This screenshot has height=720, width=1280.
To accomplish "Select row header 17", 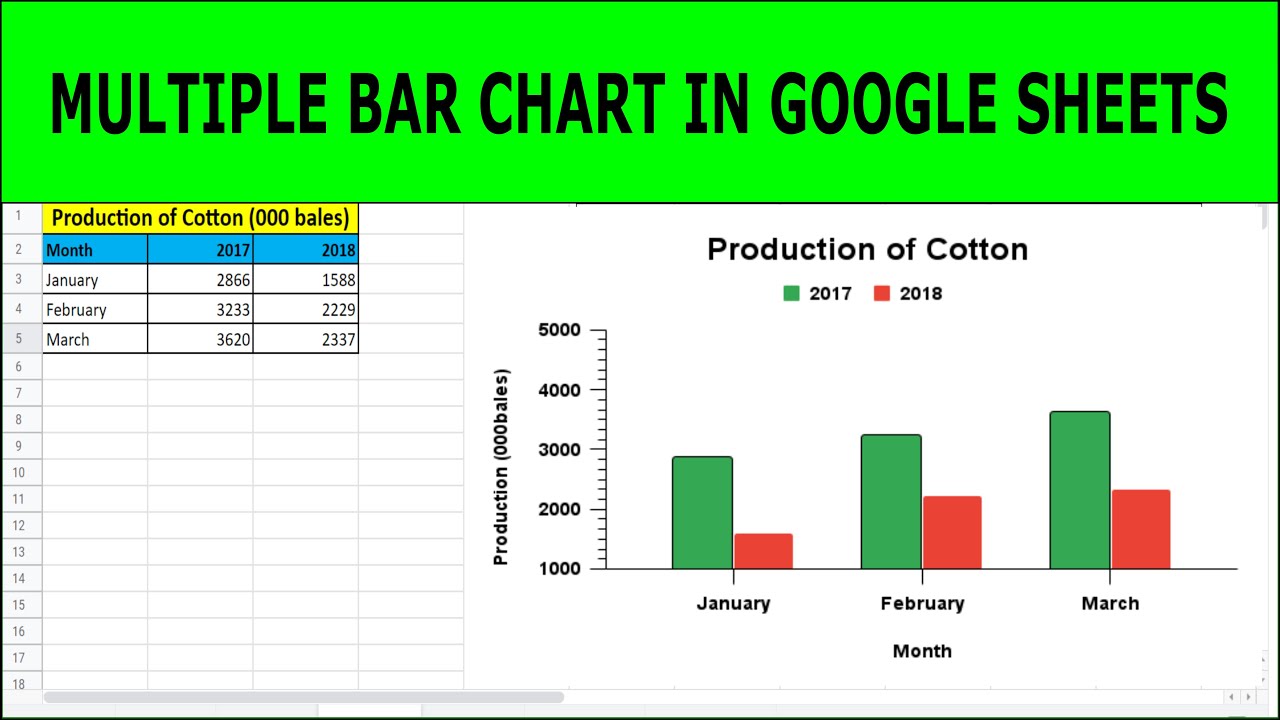I will (21, 658).
